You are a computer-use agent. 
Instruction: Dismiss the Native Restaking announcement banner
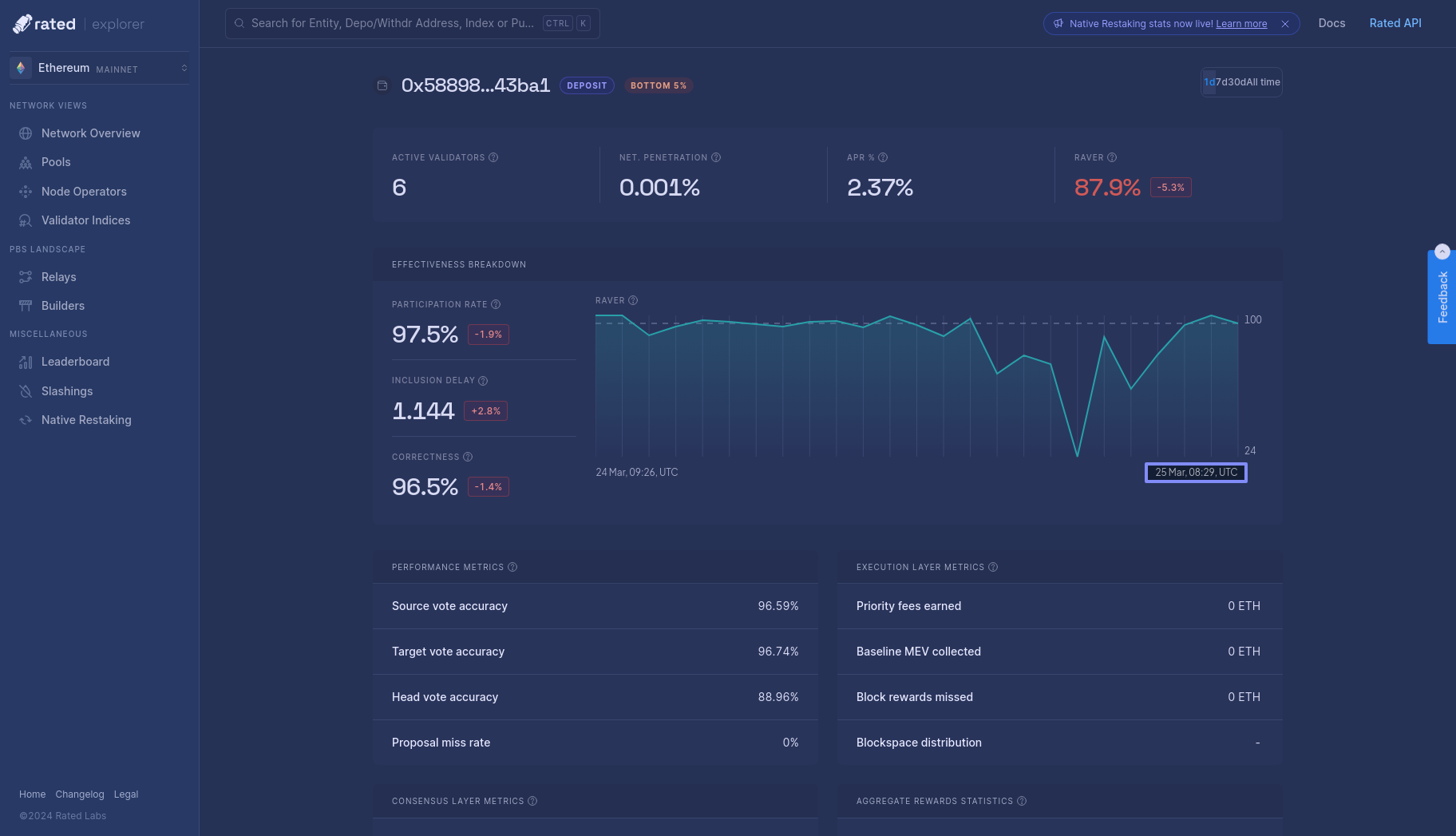(1285, 24)
